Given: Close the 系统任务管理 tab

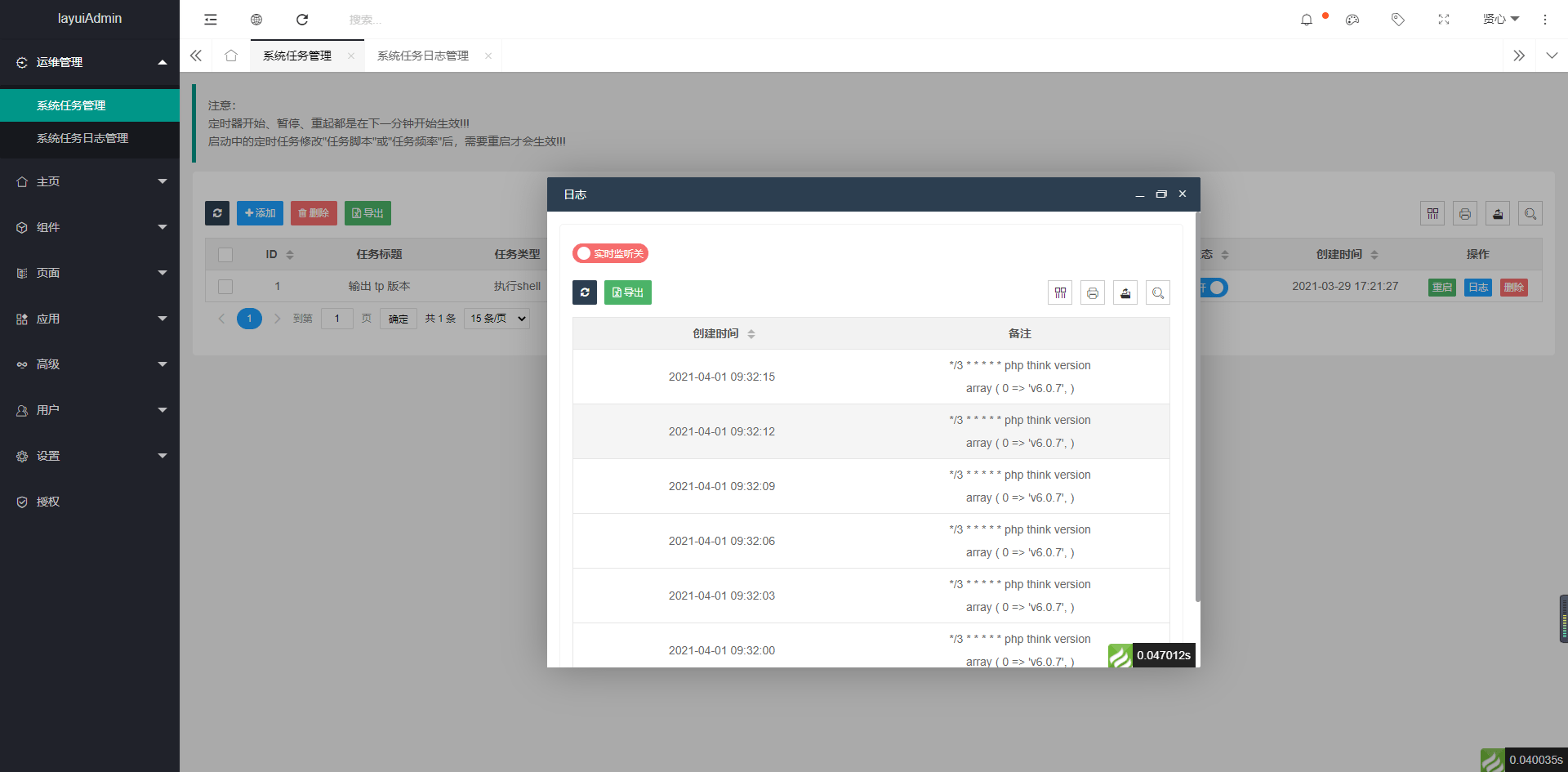Looking at the screenshot, I should 351,56.
